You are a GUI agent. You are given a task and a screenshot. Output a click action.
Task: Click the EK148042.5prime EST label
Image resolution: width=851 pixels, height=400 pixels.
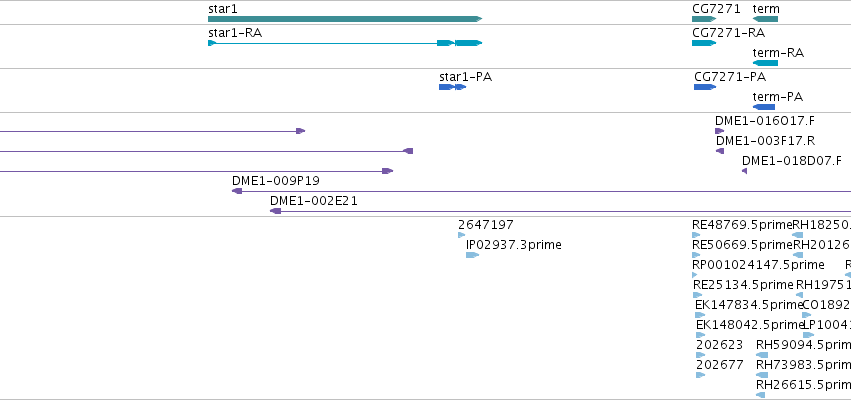pyautogui.click(x=749, y=325)
